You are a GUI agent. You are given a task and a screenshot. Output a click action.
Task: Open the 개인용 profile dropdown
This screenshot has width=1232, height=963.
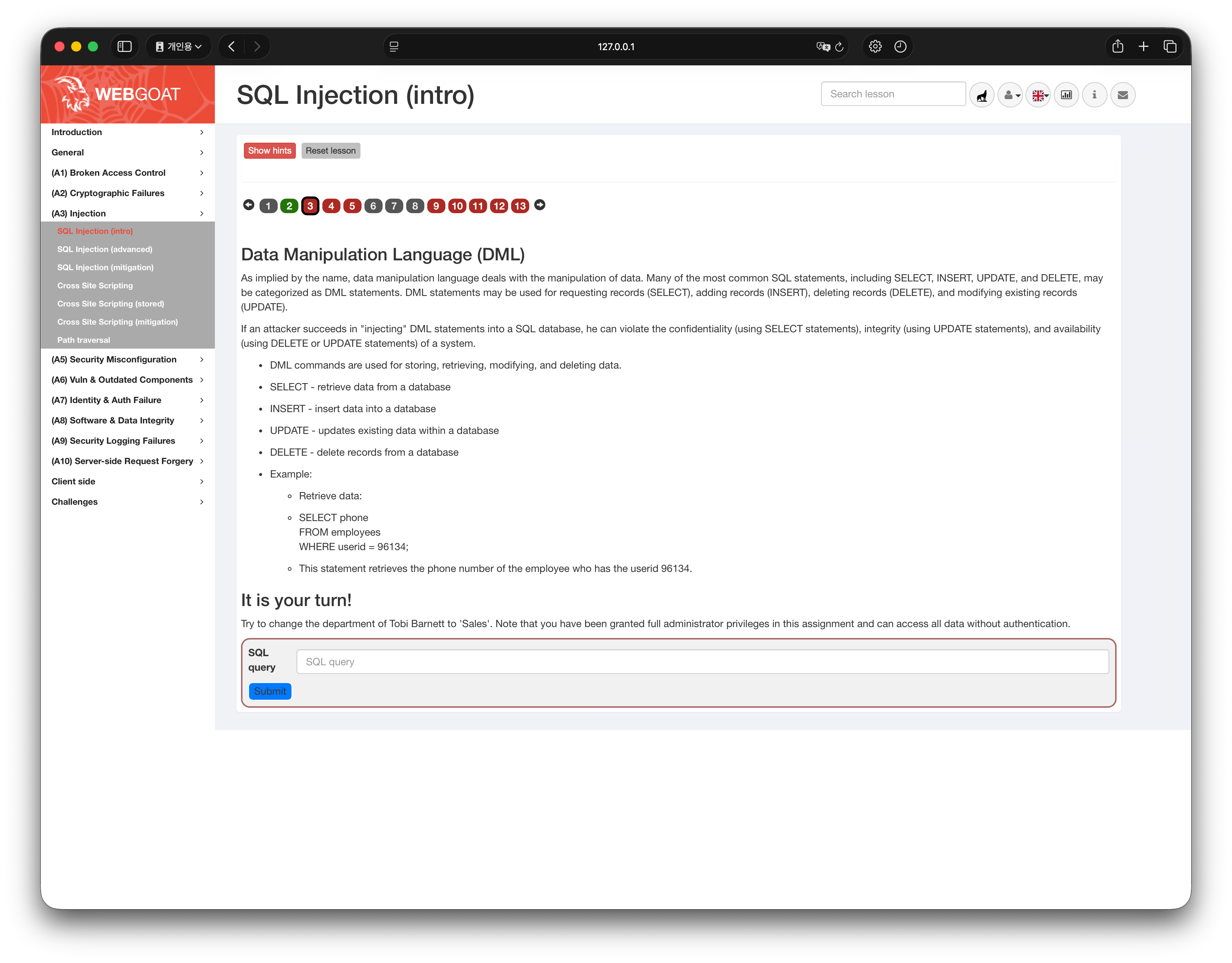(x=179, y=46)
